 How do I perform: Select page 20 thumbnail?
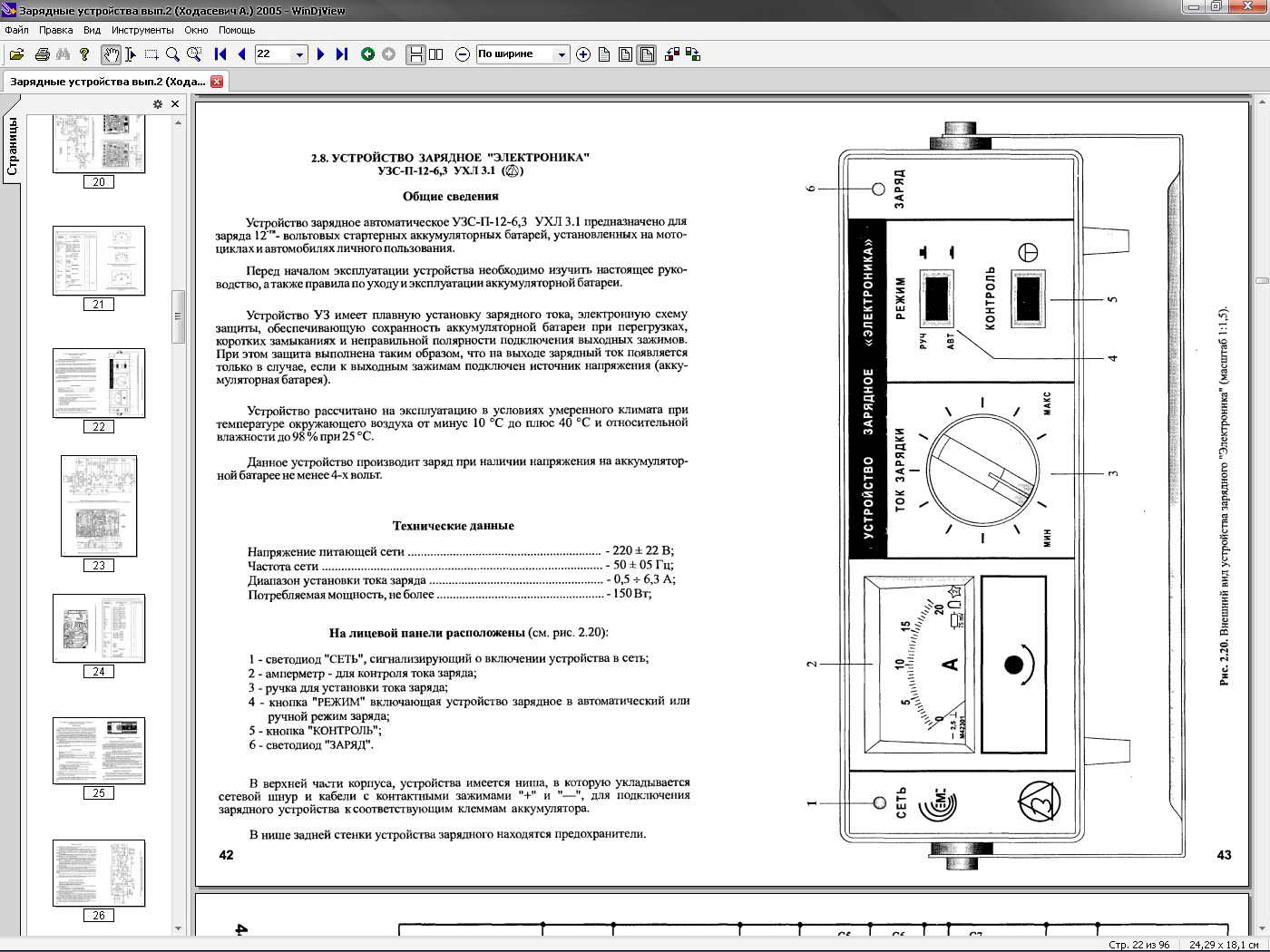pyautogui.click(x=99, y=143)
